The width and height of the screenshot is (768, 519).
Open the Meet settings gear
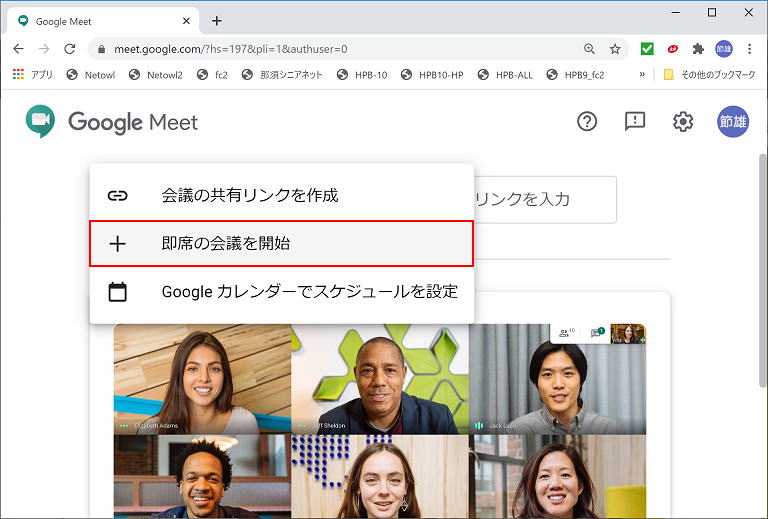683,121
